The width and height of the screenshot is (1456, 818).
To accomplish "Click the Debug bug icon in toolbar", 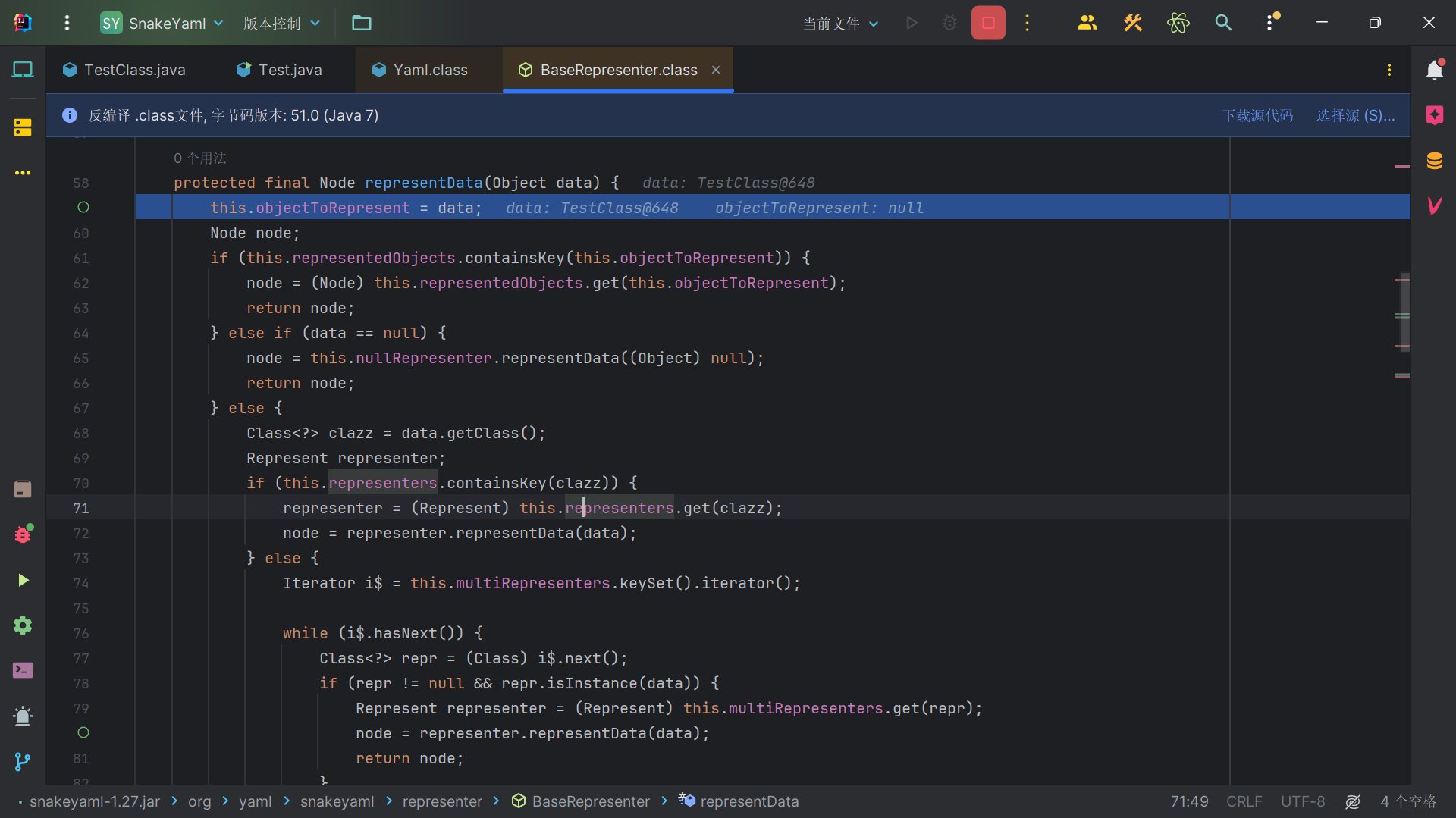I will coord(949,23).
